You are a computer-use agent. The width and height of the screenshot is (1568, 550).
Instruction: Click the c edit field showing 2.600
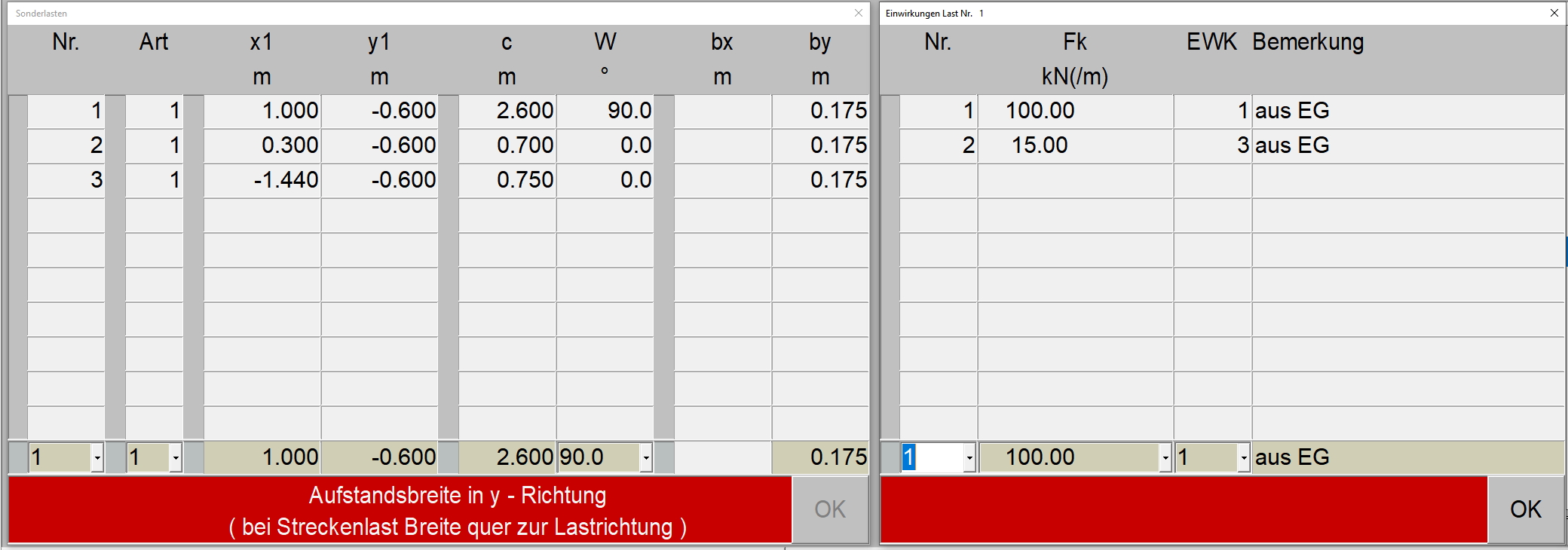(x=507, y=457)
